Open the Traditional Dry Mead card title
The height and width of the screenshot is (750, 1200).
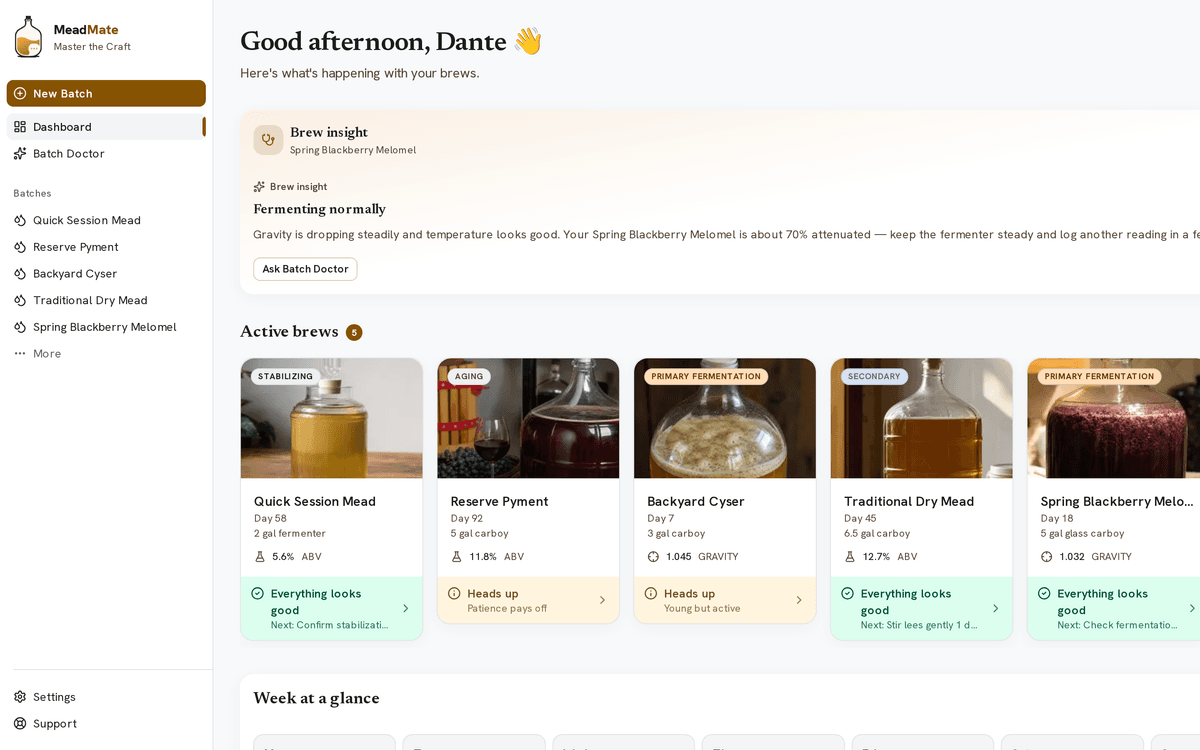pos(909,501)
